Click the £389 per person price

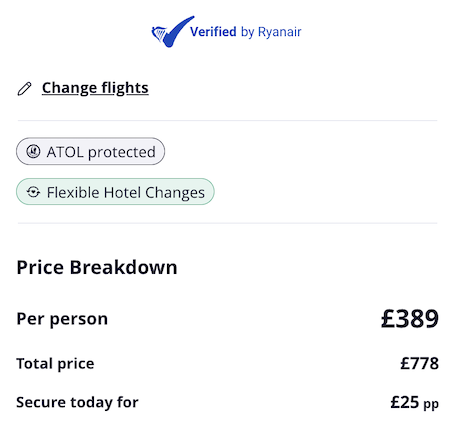click(x=410, y=319)
